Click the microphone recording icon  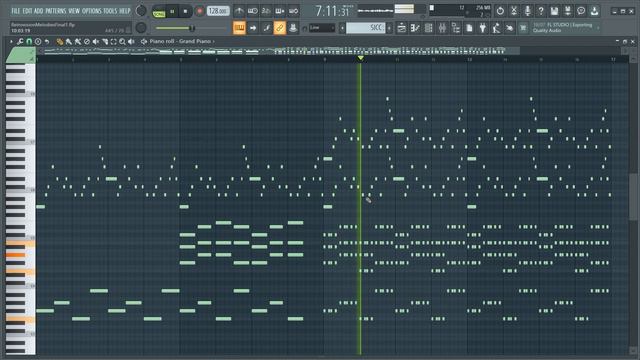point(527,11)
